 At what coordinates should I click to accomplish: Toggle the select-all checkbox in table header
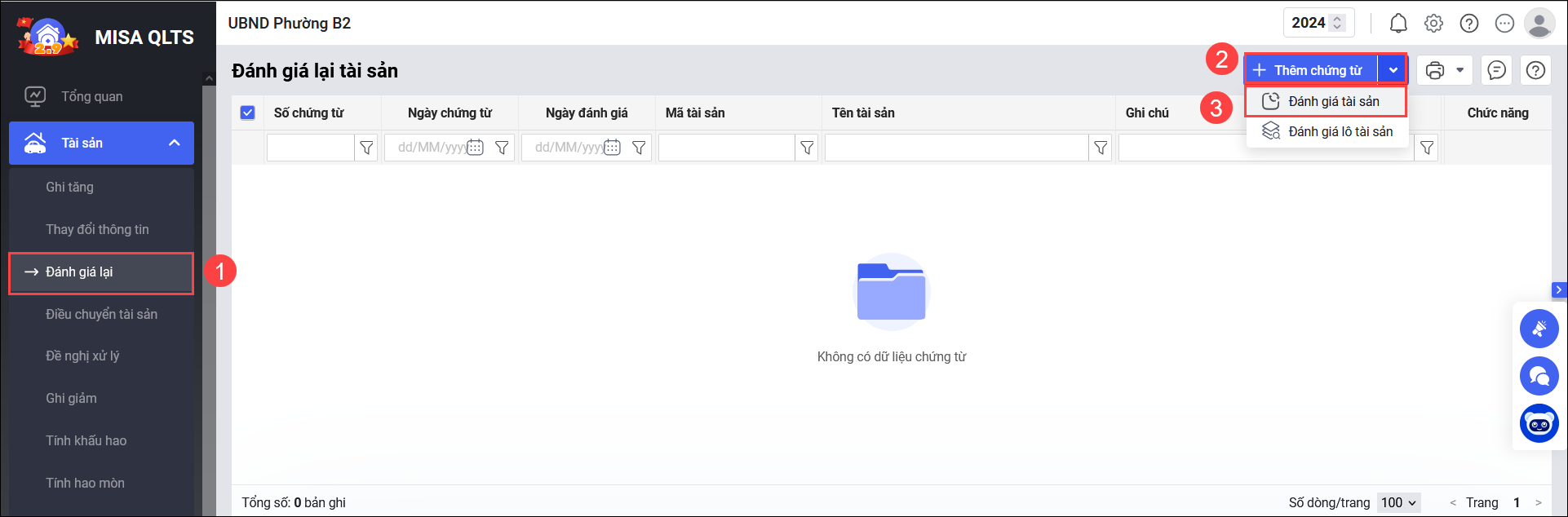(x=248, y=113)
